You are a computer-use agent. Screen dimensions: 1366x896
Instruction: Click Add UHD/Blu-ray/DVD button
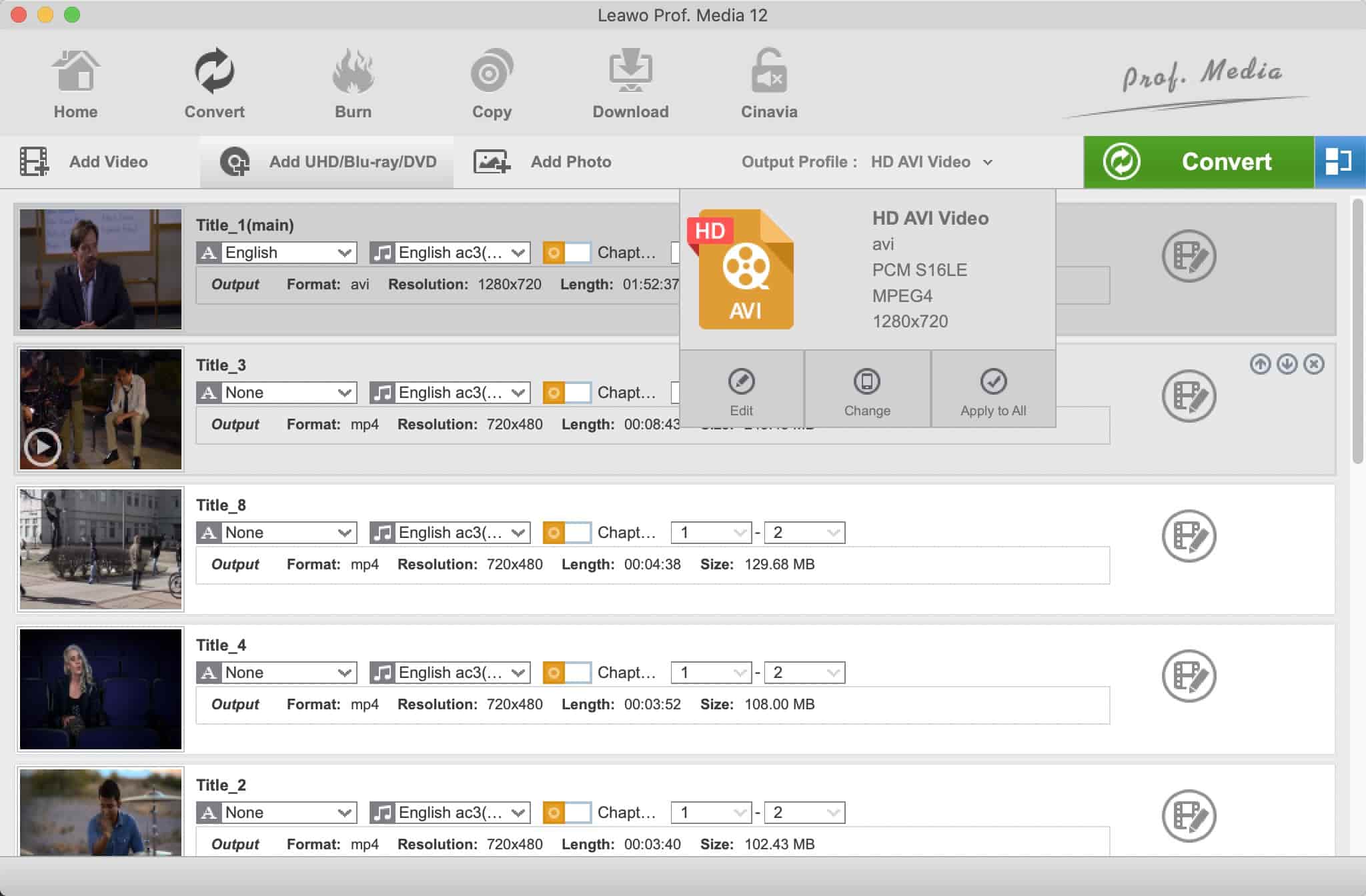(x=327, y=162)
